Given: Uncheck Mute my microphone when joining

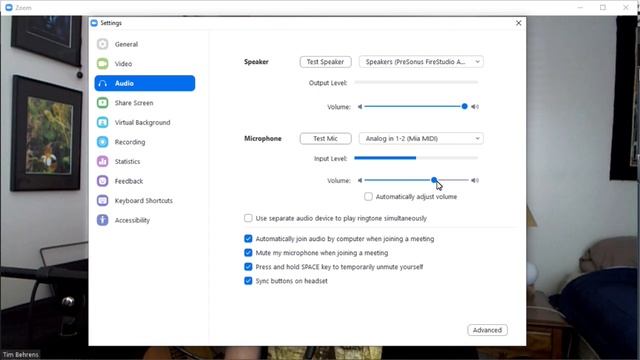Looking at the screenshot, I should 248,253.
